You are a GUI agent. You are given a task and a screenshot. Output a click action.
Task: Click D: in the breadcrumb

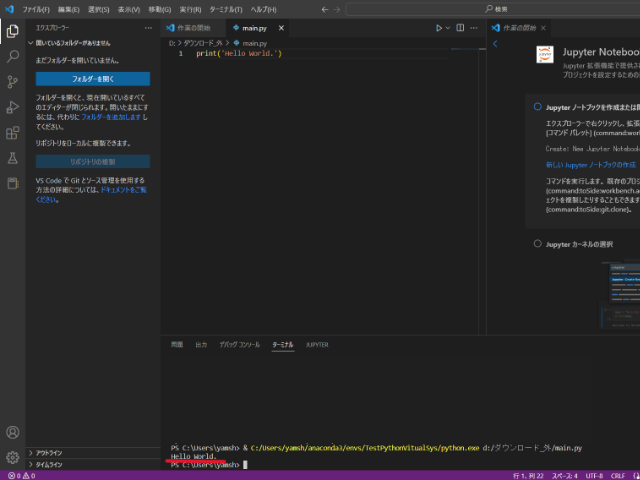(172, 43)
